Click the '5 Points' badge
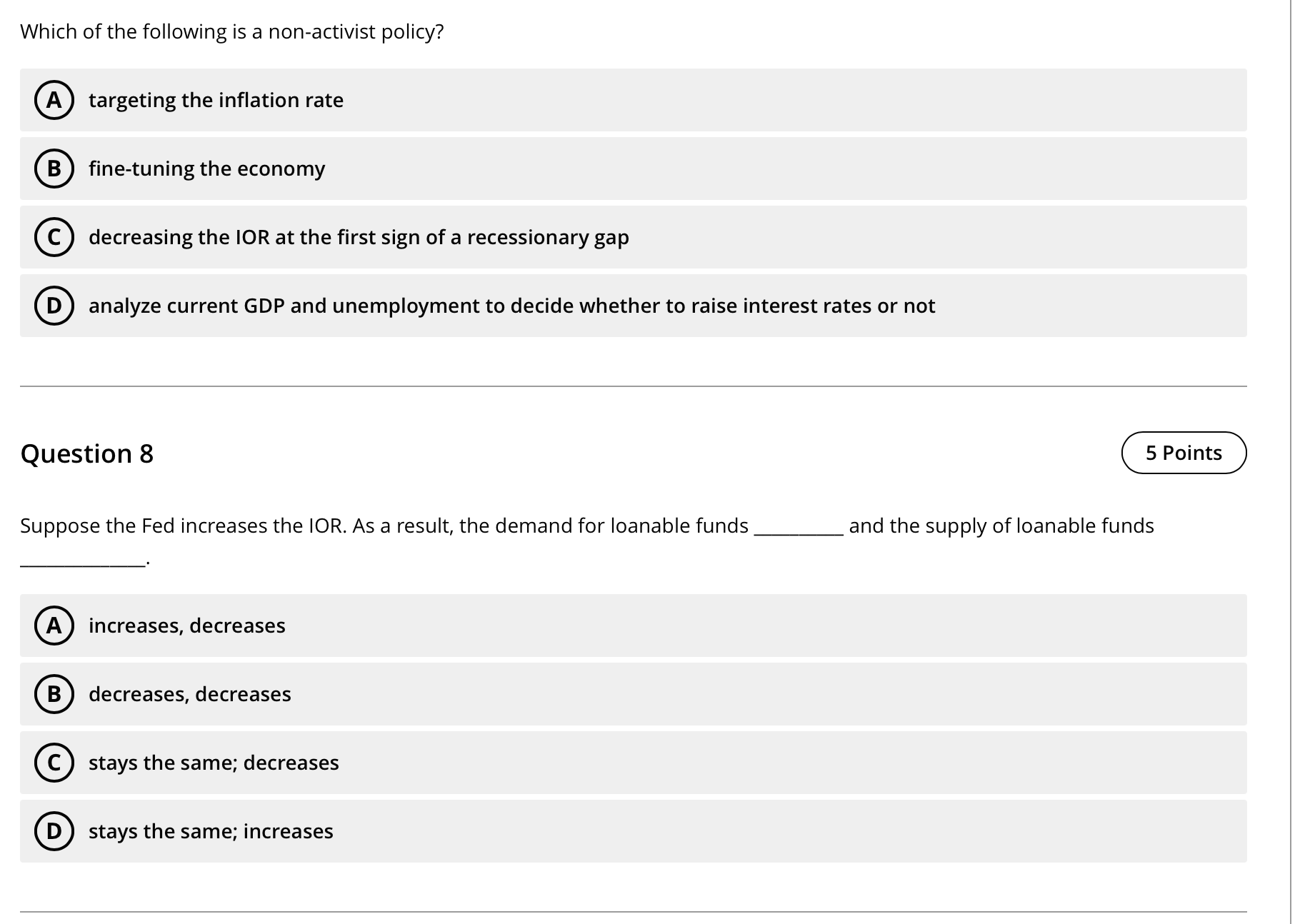 coord(1184,452)
